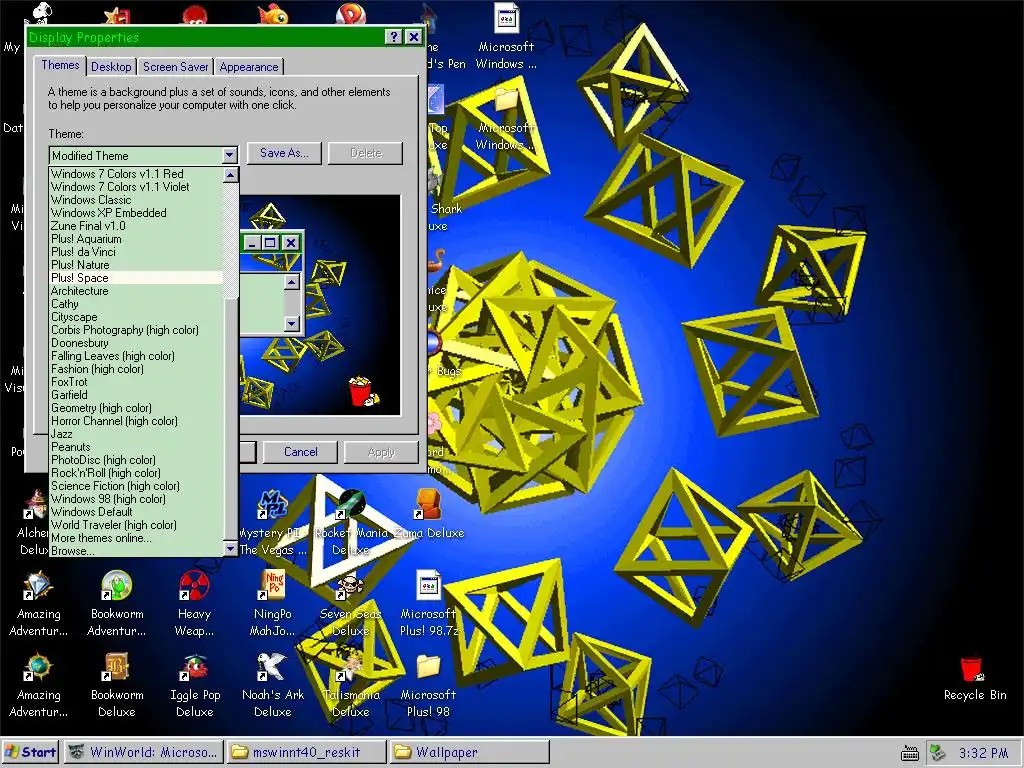Select Falling Leaves (high color) theme
Screen dimensions: 1024x768
(x=136, y=356)
